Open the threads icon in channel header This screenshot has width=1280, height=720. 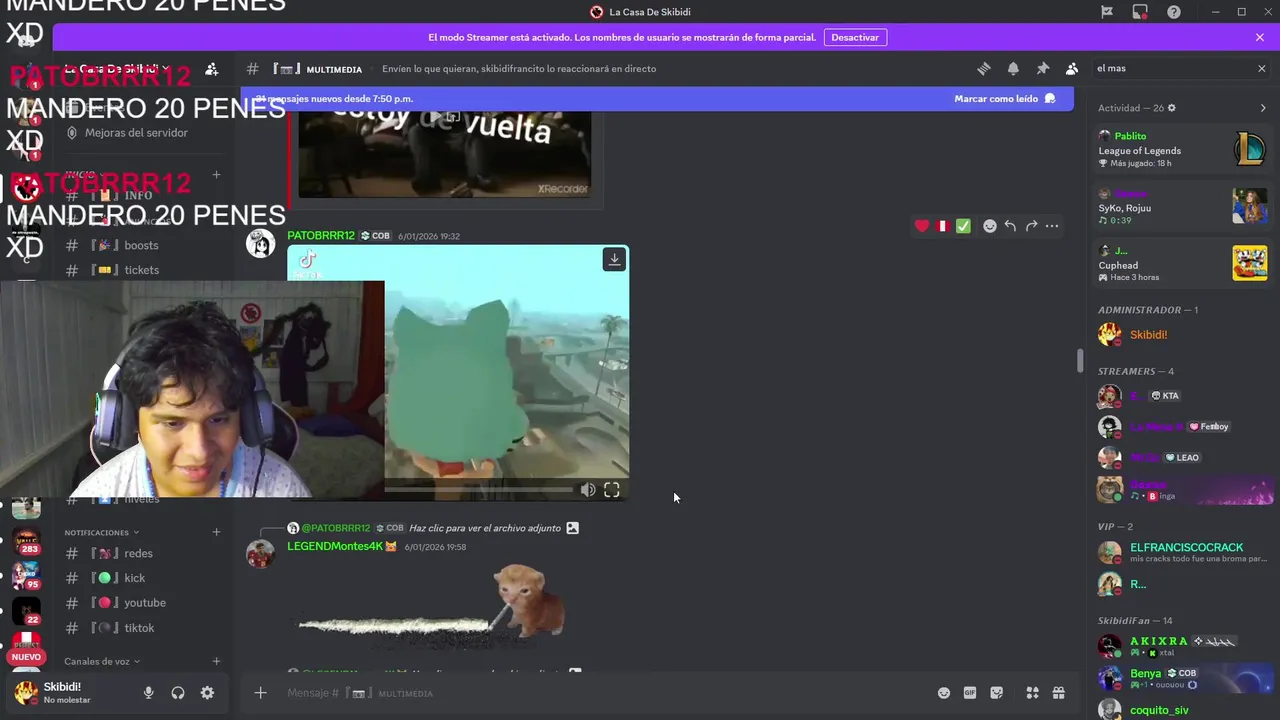(984, 69)
